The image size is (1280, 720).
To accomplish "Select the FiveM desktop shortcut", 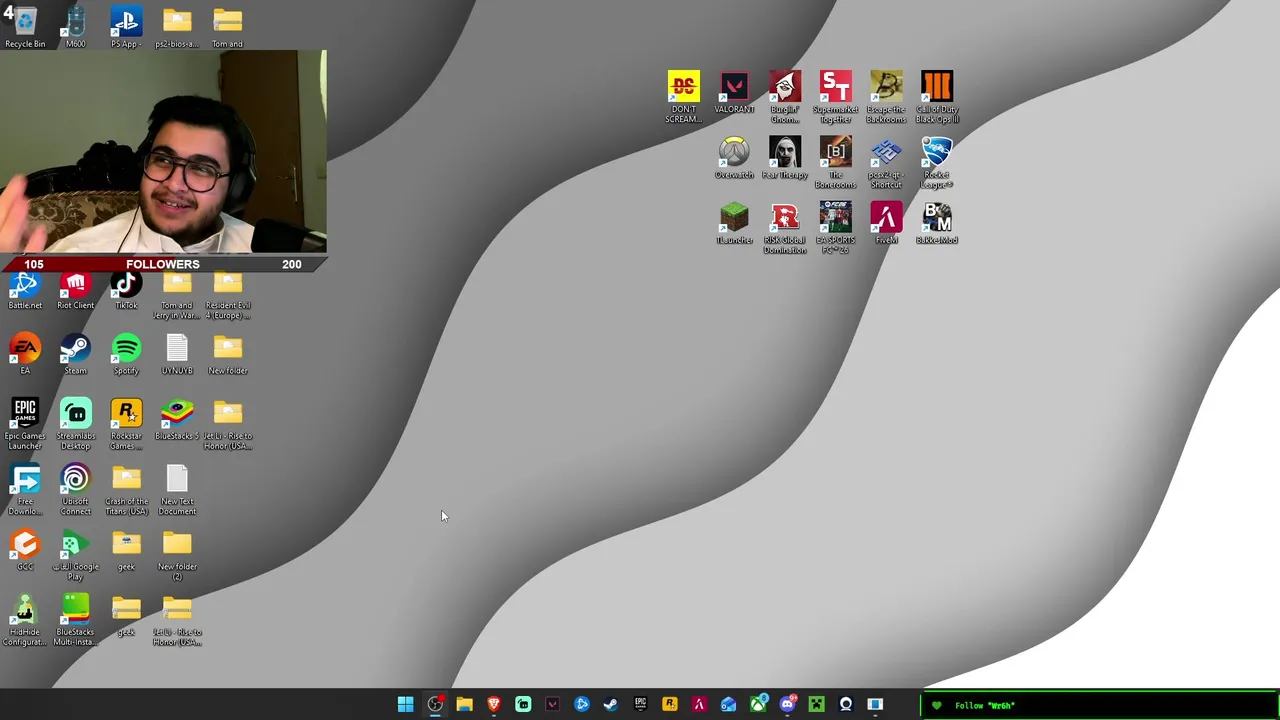I will (x=886, y=223).
